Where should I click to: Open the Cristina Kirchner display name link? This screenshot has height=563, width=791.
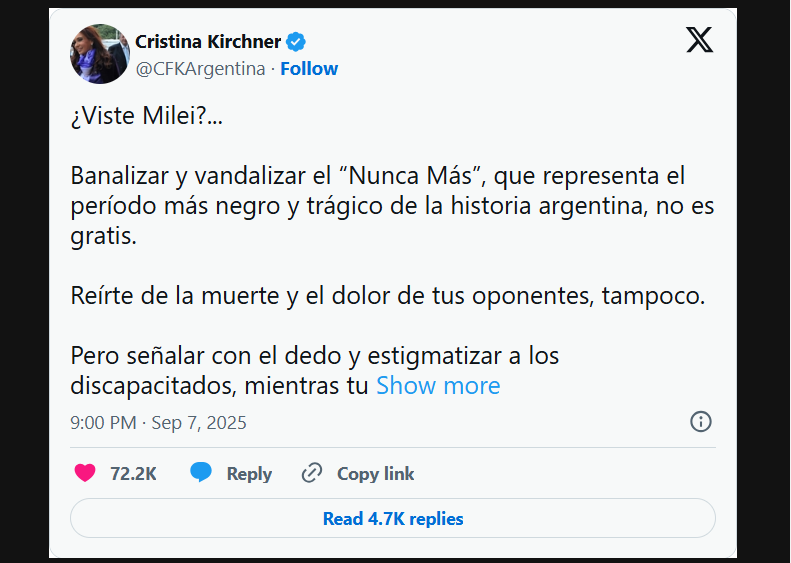coord(208,41)
